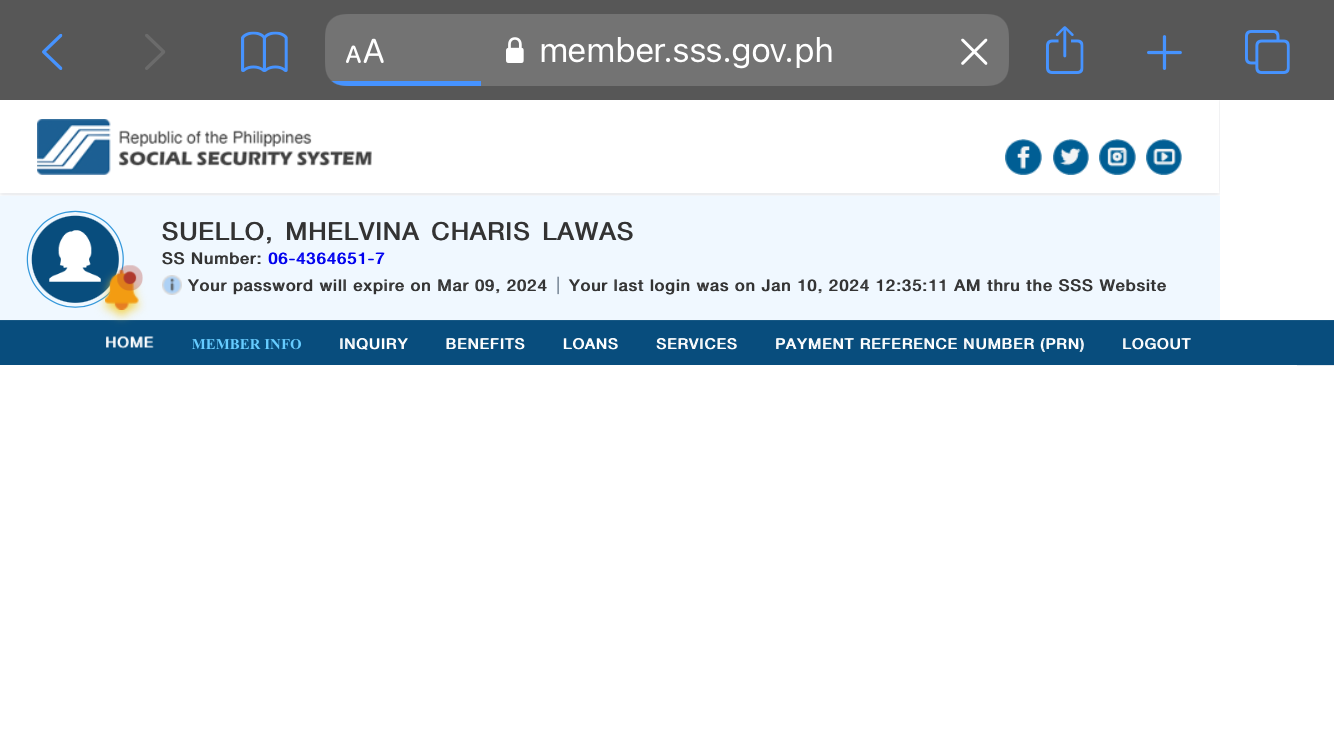Open the AA reader view options
This screenshot has height=750, width=1334.
[x=365, y=53]
